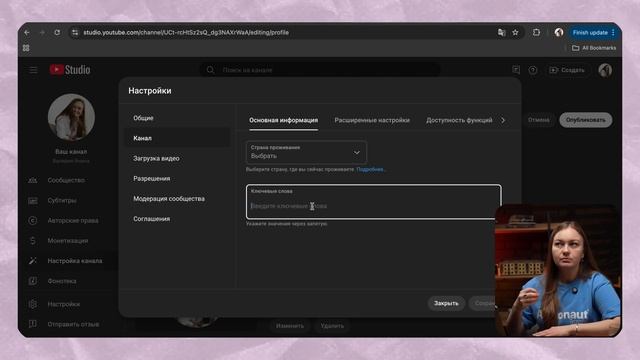Open the Страна проживания dropdown
Viewport: 640px width, 360px height.
306,152
